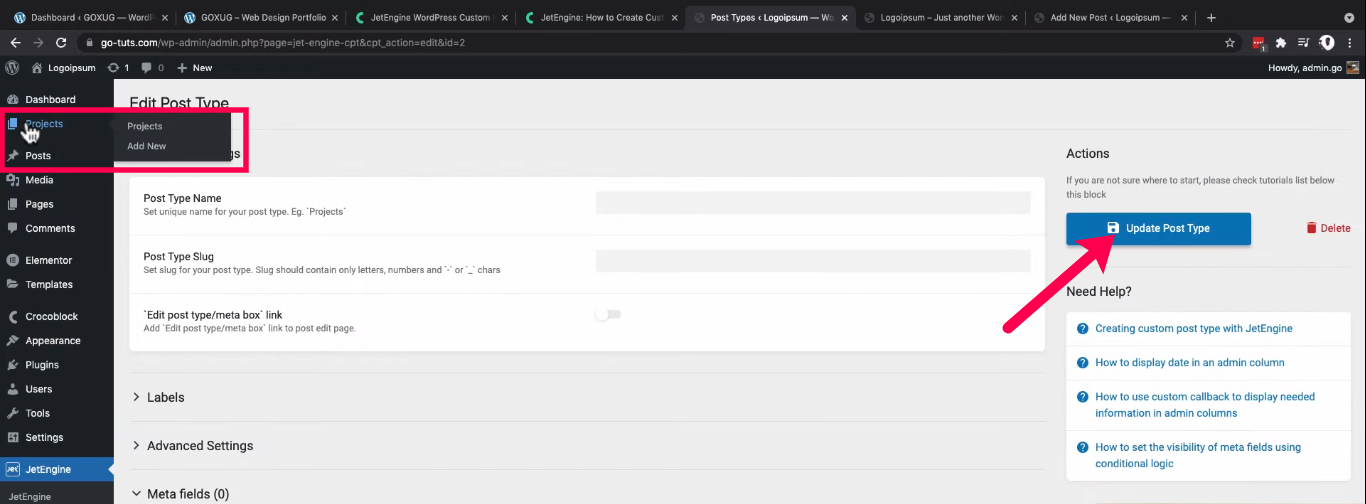Switch to GOXUG – Web Design Portfolio tab
Viewport: 1366px width, 504px height.
point(260,18)
